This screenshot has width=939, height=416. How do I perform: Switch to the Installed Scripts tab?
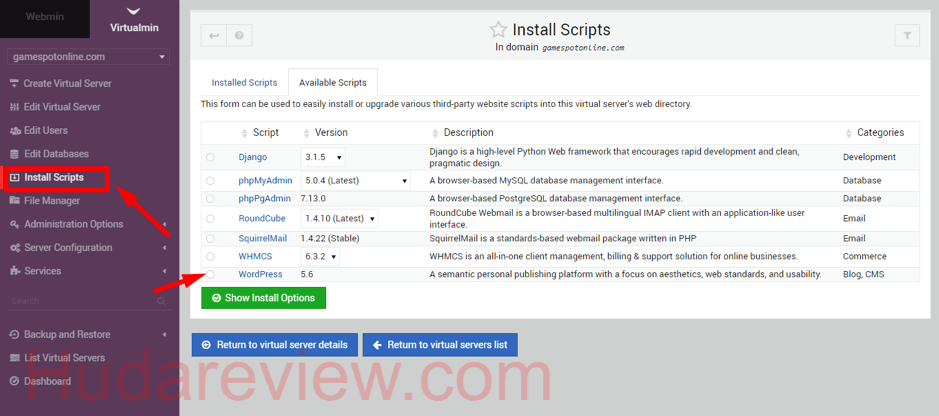point(244,83)
